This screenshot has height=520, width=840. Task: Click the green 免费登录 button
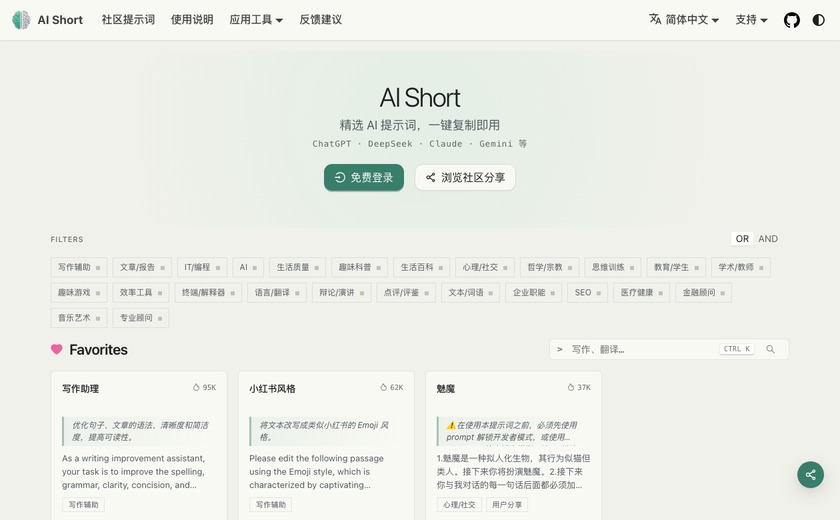[x=364, y=177]
